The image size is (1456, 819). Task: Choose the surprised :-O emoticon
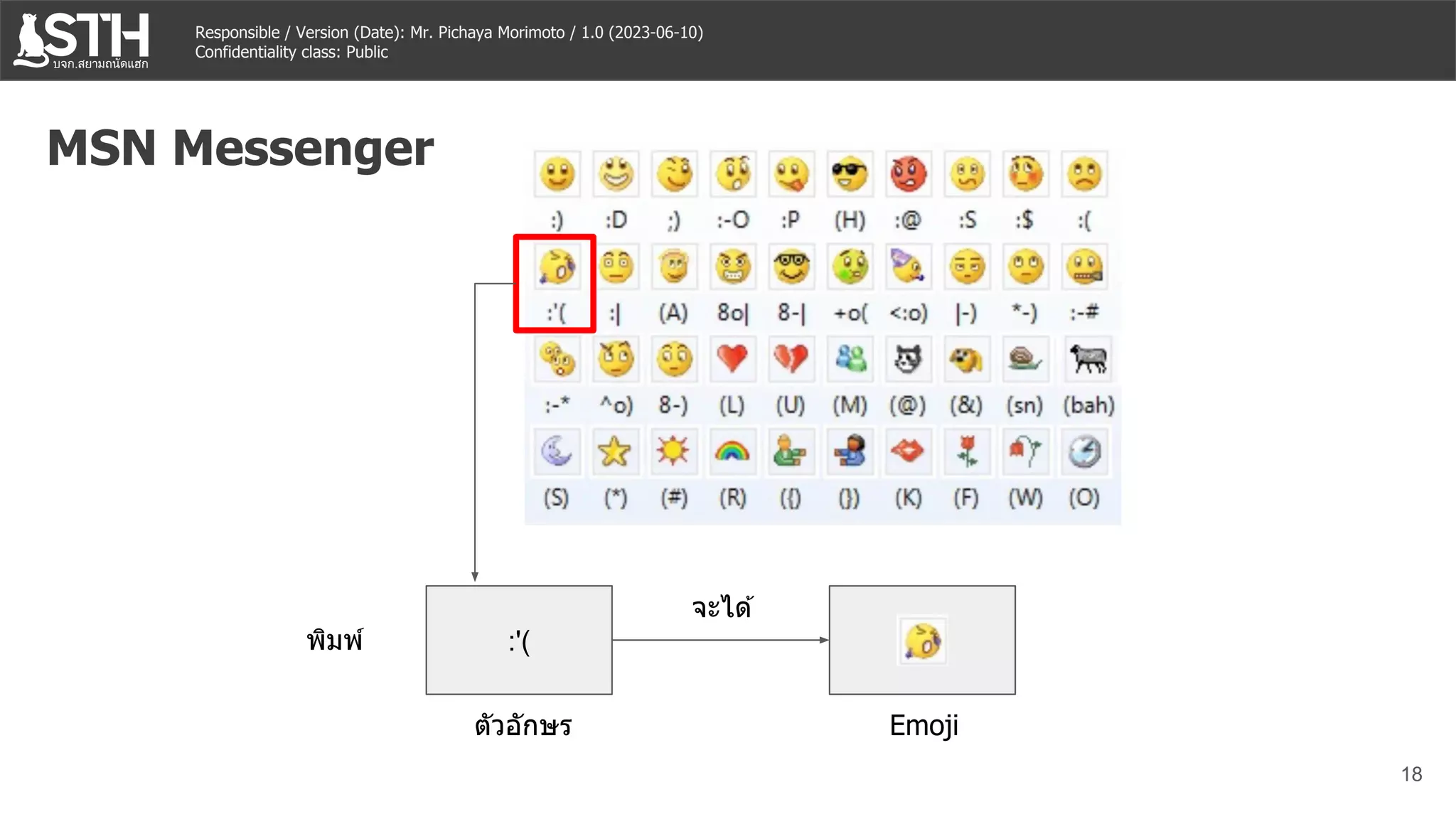tap(733, 174)
